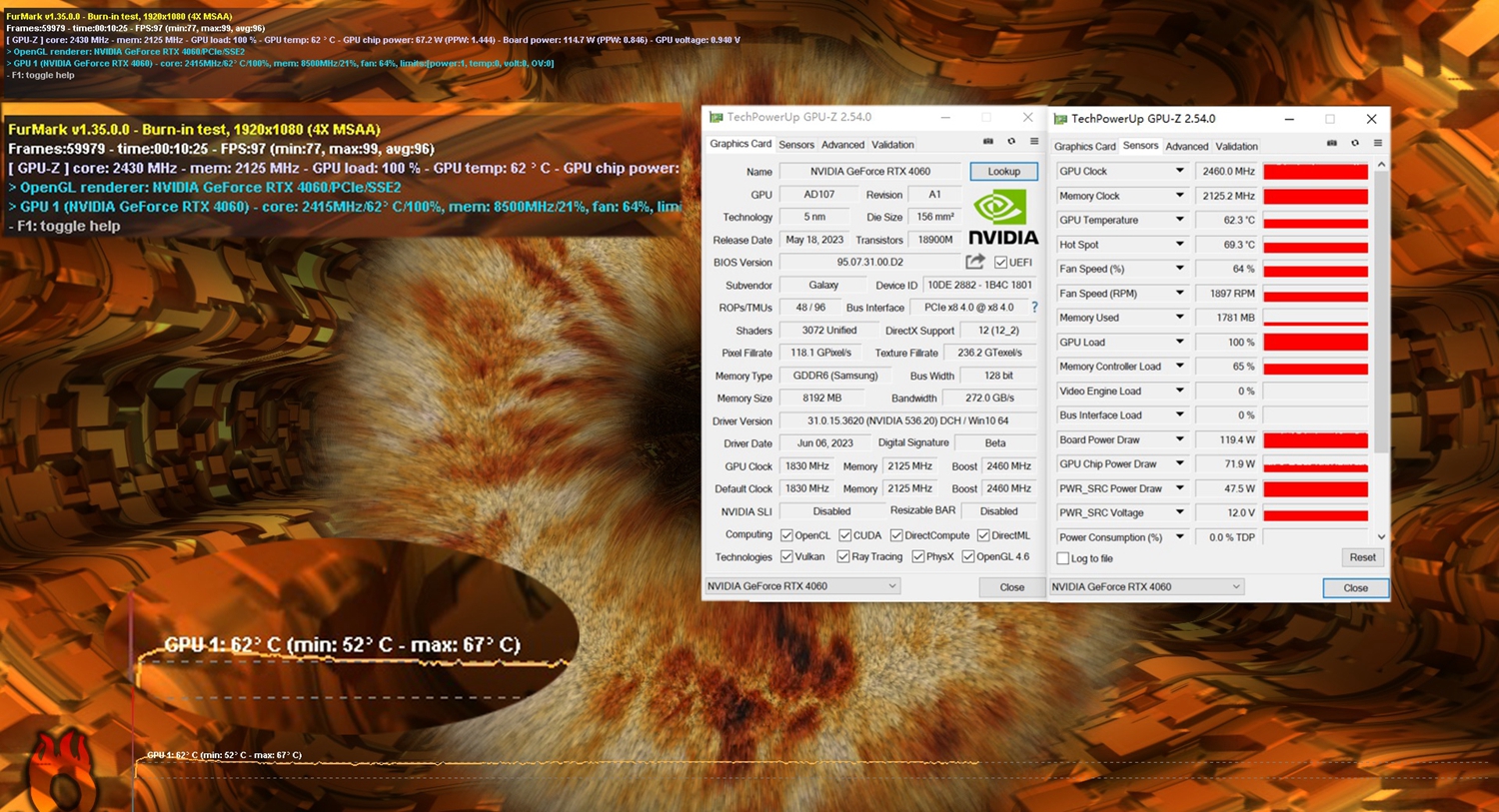Click the sensor list scrollbar thumb
1499x812 pixels.
point(1381,312)
